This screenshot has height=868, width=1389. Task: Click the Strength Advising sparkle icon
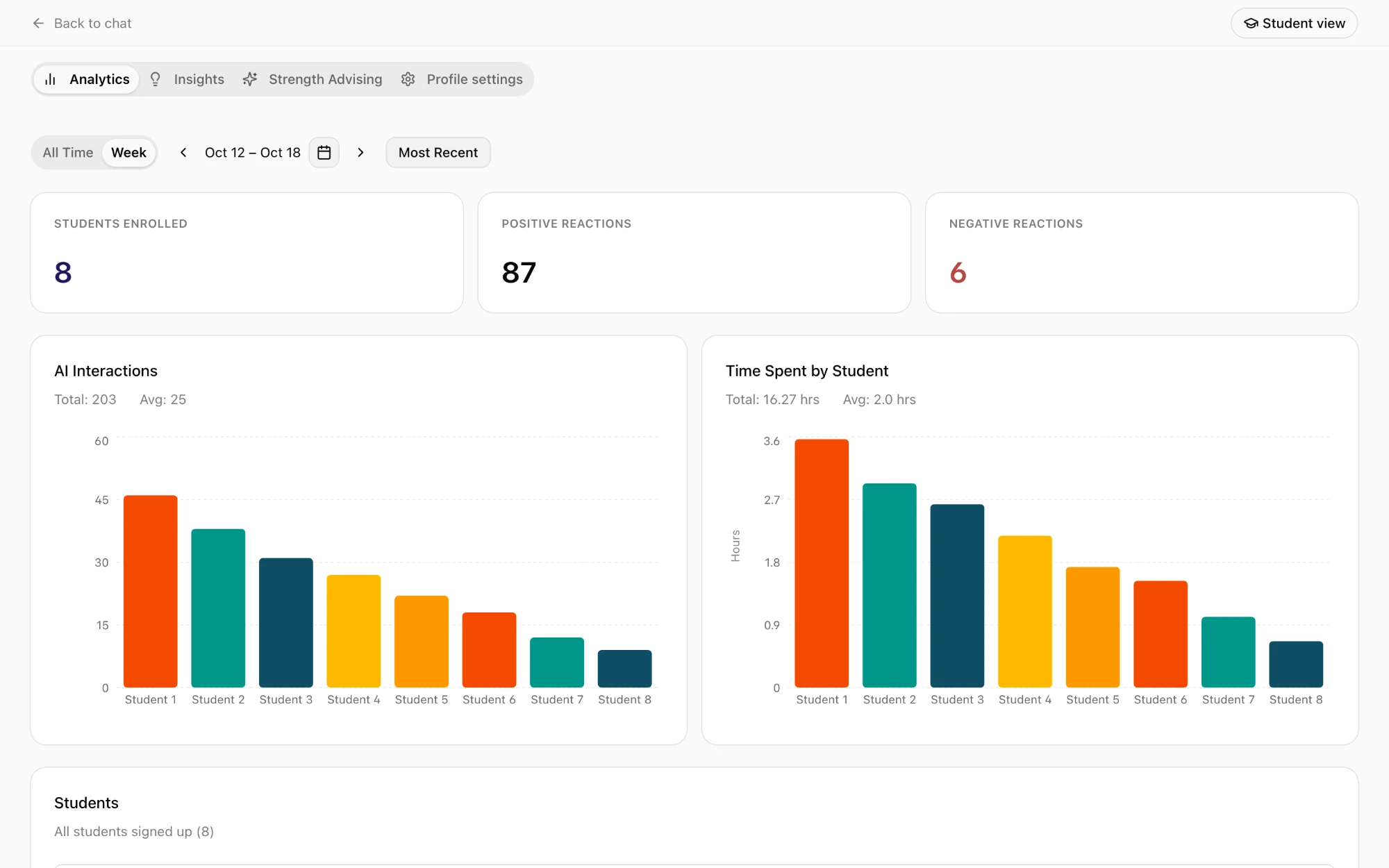[250, 79]
